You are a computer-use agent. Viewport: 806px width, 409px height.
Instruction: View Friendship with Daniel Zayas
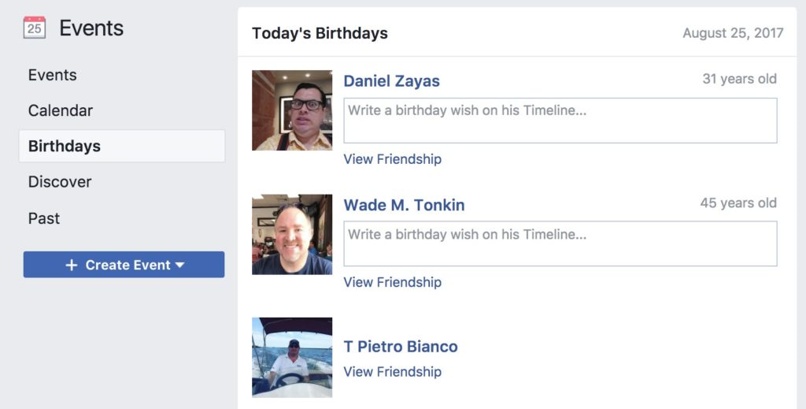pyautogui.click(x=392, y=159)
